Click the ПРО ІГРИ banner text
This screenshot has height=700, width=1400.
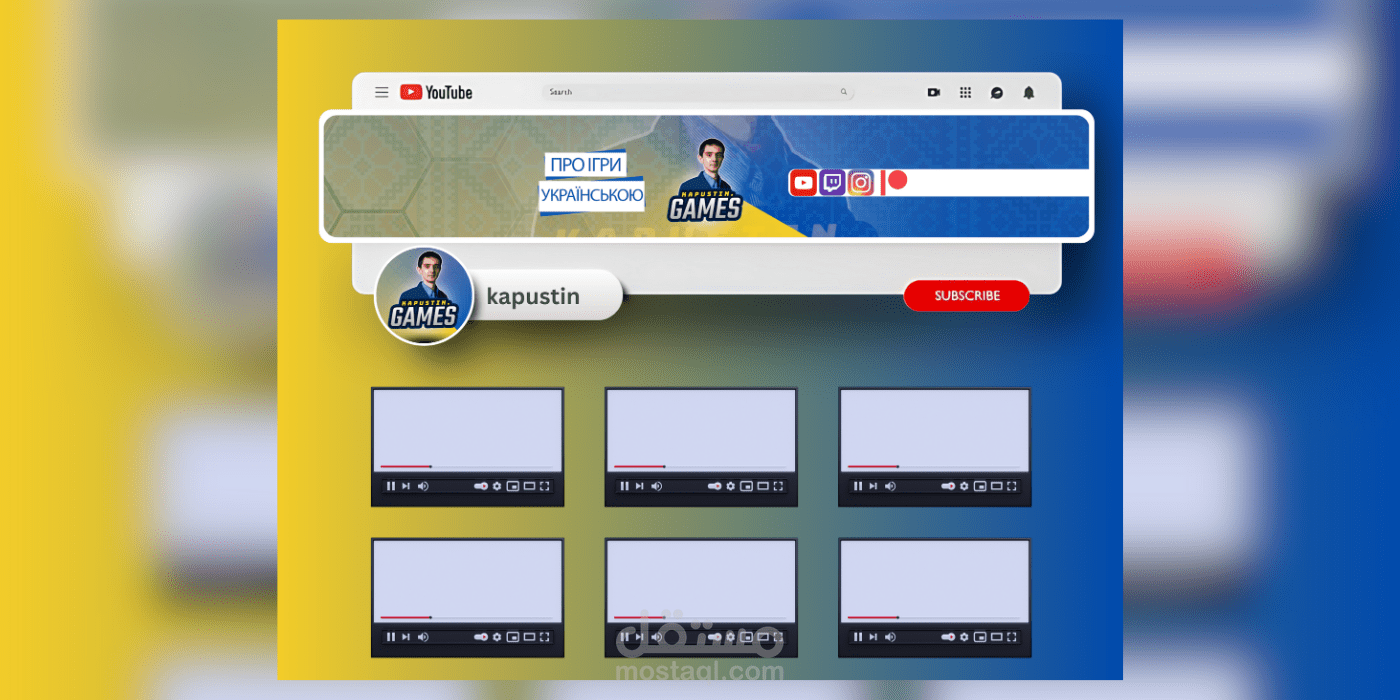point(586,164)
